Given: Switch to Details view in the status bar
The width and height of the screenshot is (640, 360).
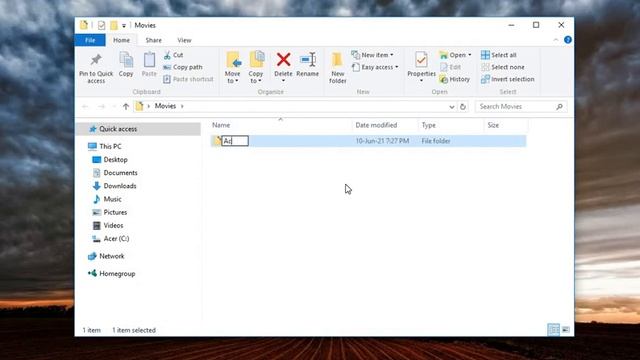Looking at the screenshot, I should tap(553, 329).
